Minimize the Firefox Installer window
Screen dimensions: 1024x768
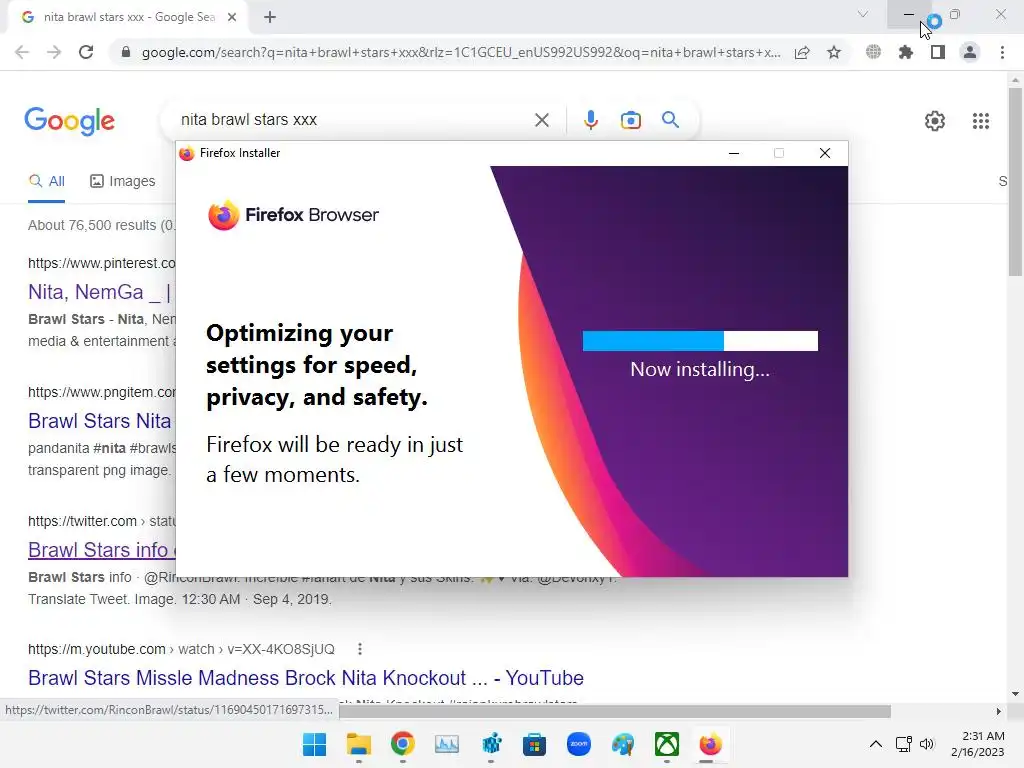pyautogui.click(x=733, y=153)
